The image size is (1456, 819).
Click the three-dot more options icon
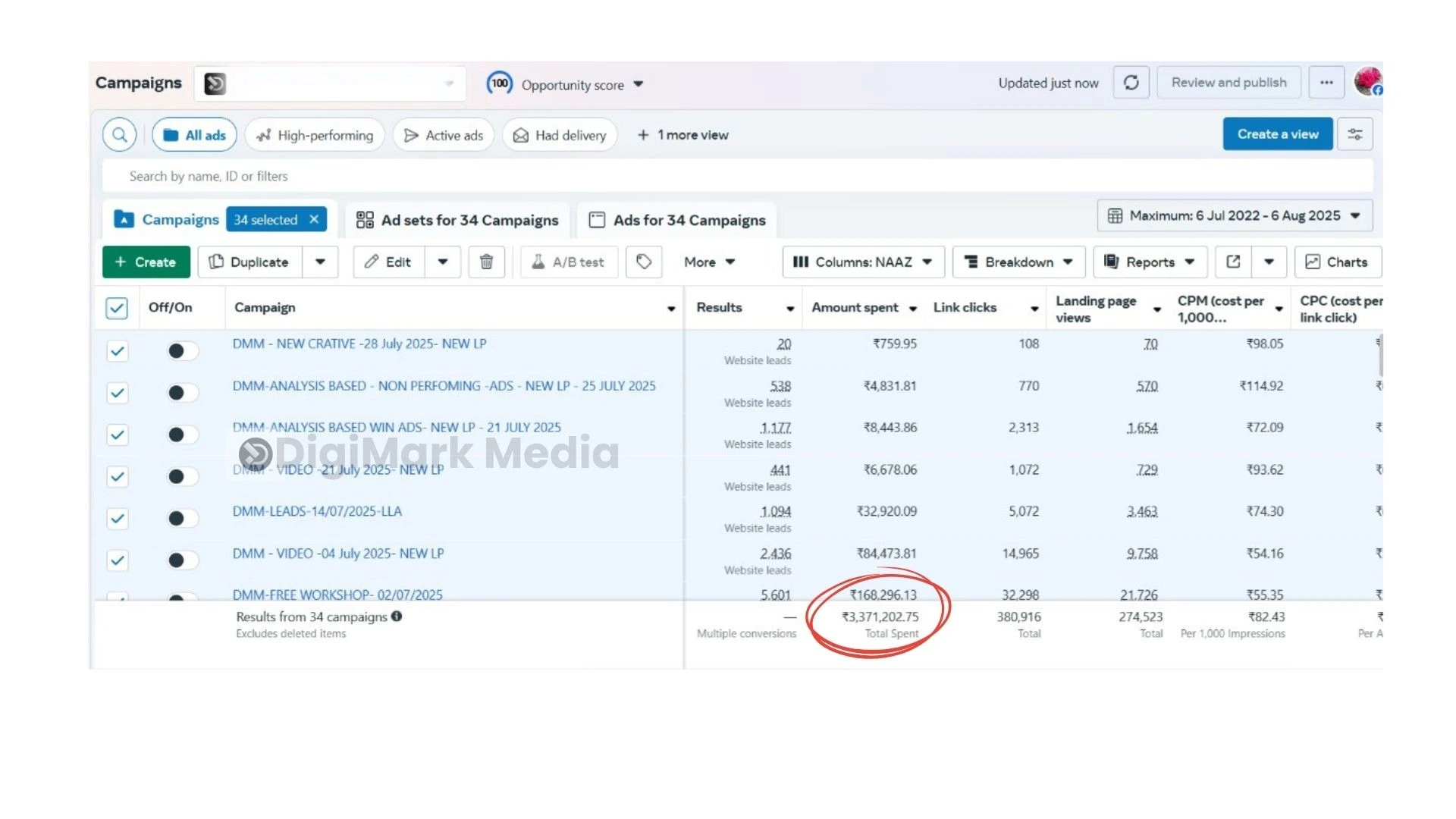point(1326,83)
